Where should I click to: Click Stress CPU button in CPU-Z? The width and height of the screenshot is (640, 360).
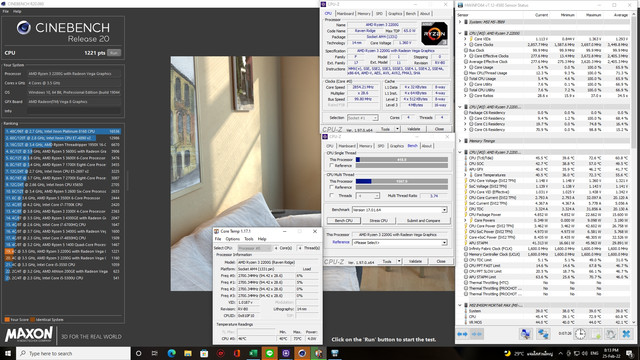(378, 220)
